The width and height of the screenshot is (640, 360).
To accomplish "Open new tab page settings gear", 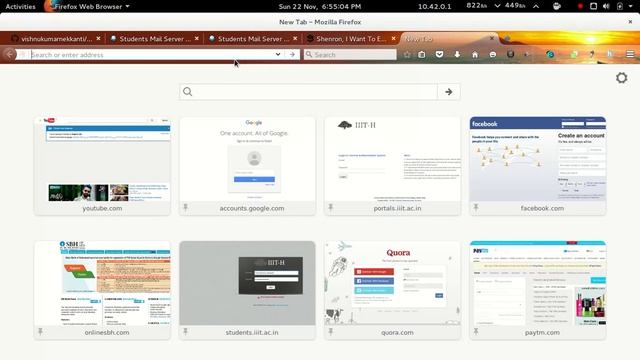I will coord(621,78).
